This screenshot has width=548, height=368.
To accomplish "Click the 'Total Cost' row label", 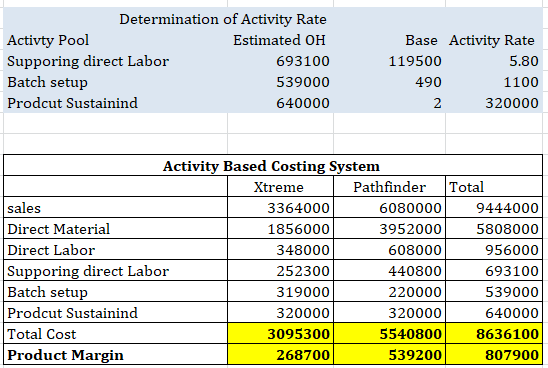I will tap(41, 334).
